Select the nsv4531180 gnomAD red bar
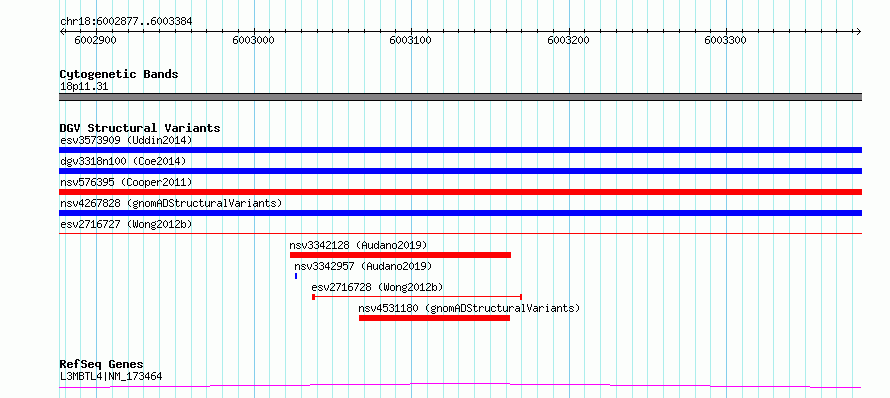 click(434, 318)
